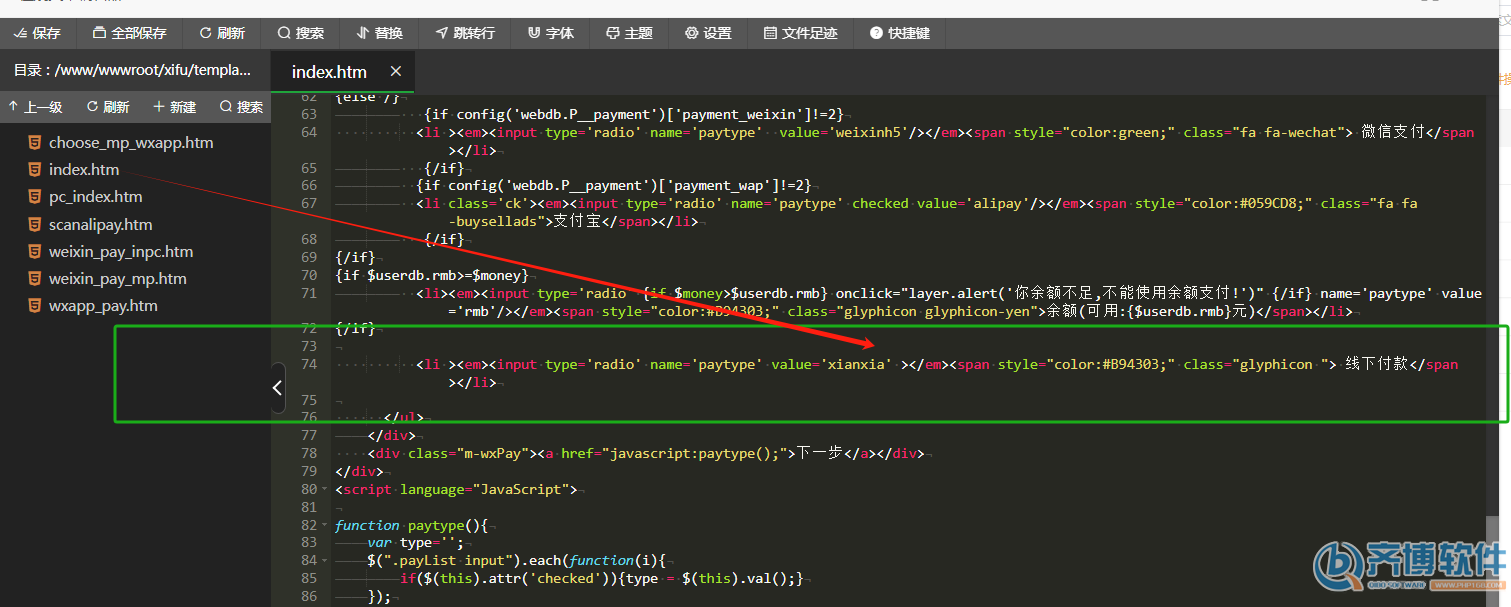Open Jump to line (跳转行) tool
The width and height of the screenshot is (1511, 607).
click(465, 33)
